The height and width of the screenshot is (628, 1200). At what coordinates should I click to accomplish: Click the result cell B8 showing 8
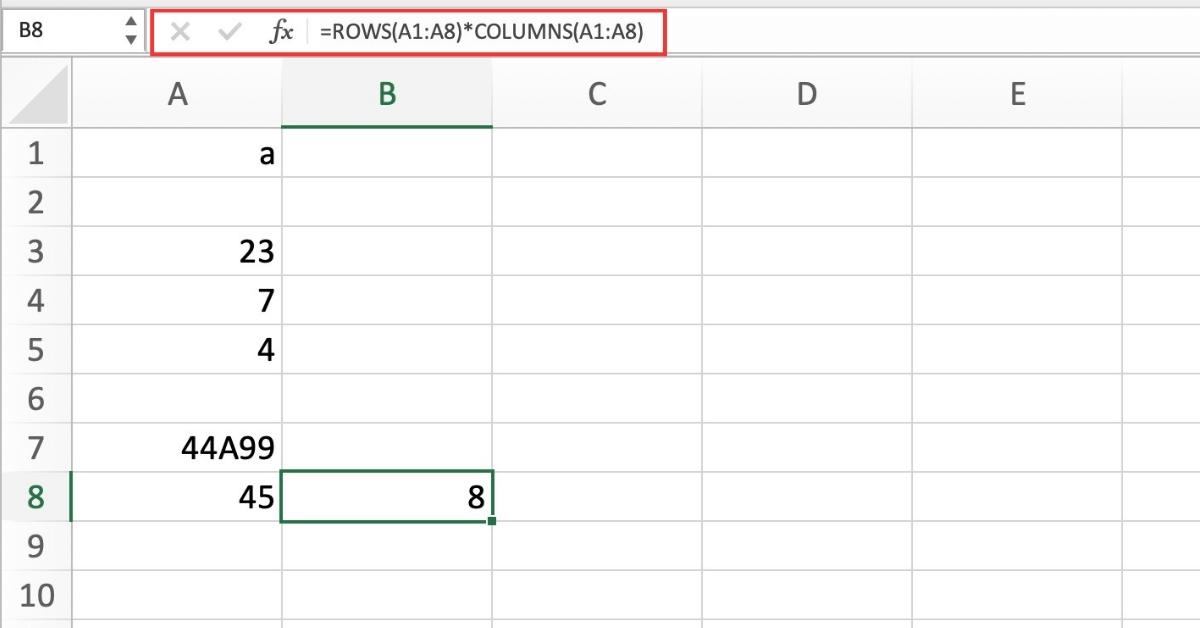coord(387,496)
